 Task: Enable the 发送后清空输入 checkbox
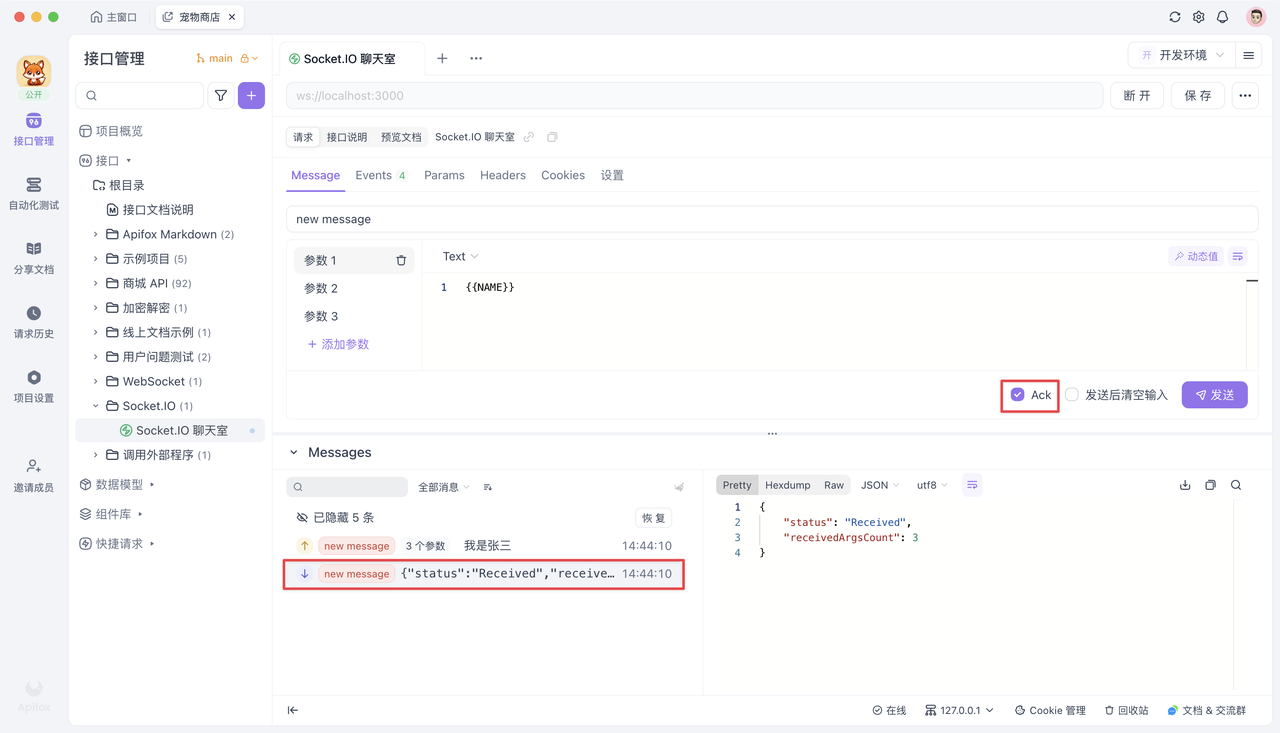(x=1072, y=395)
